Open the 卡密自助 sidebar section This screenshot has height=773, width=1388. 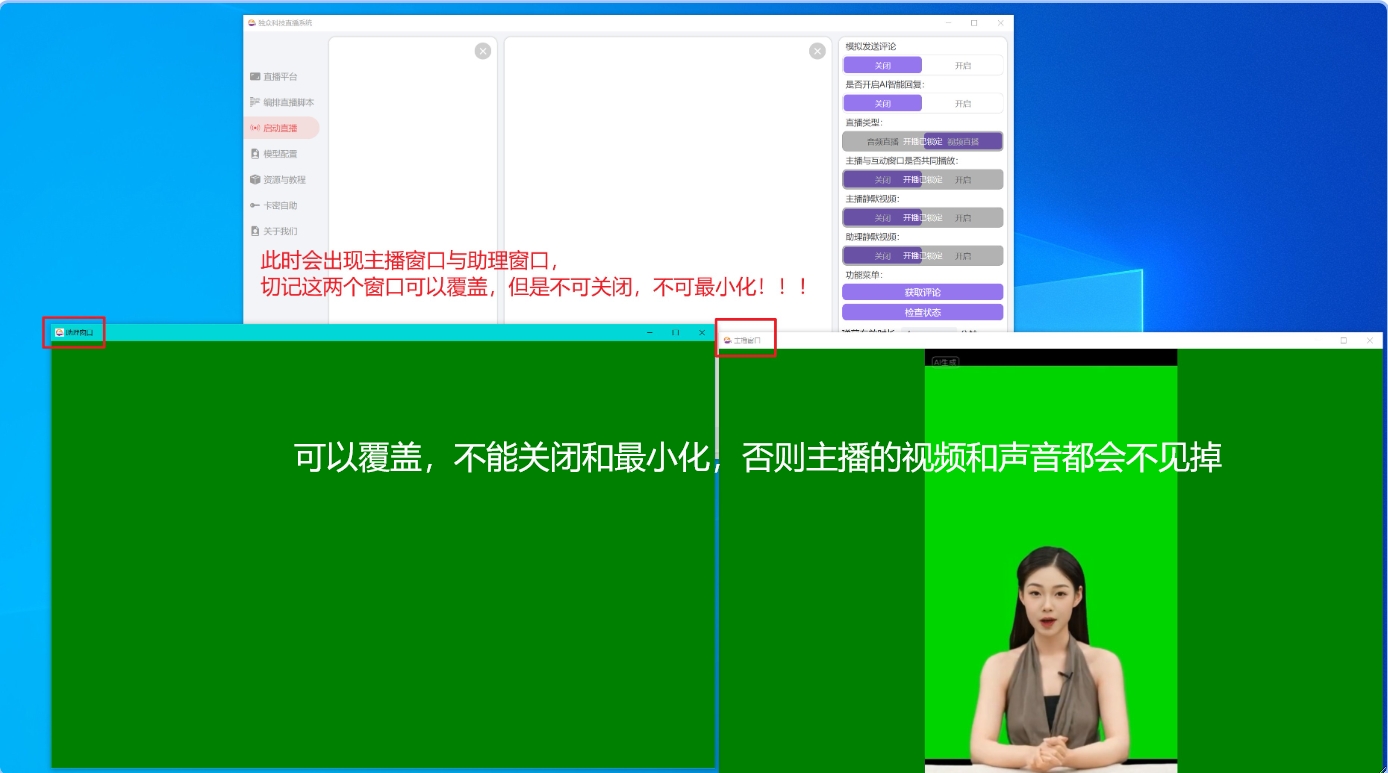point(281,205)
